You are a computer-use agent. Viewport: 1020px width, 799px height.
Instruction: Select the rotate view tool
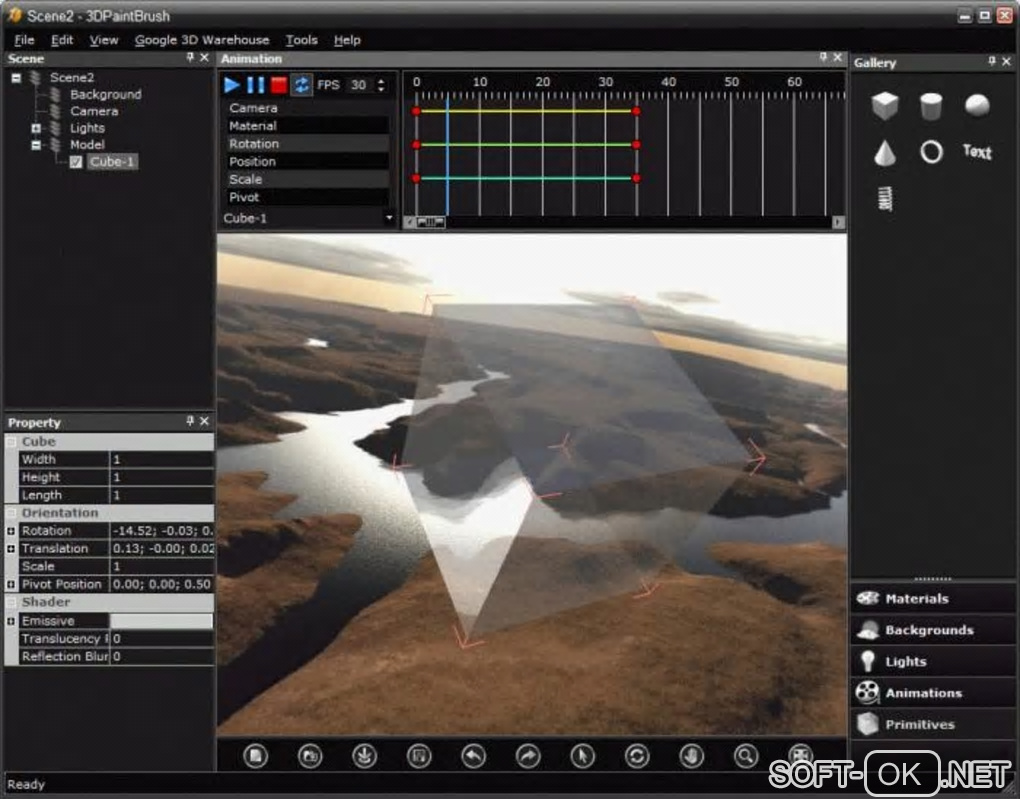[638, 756]
